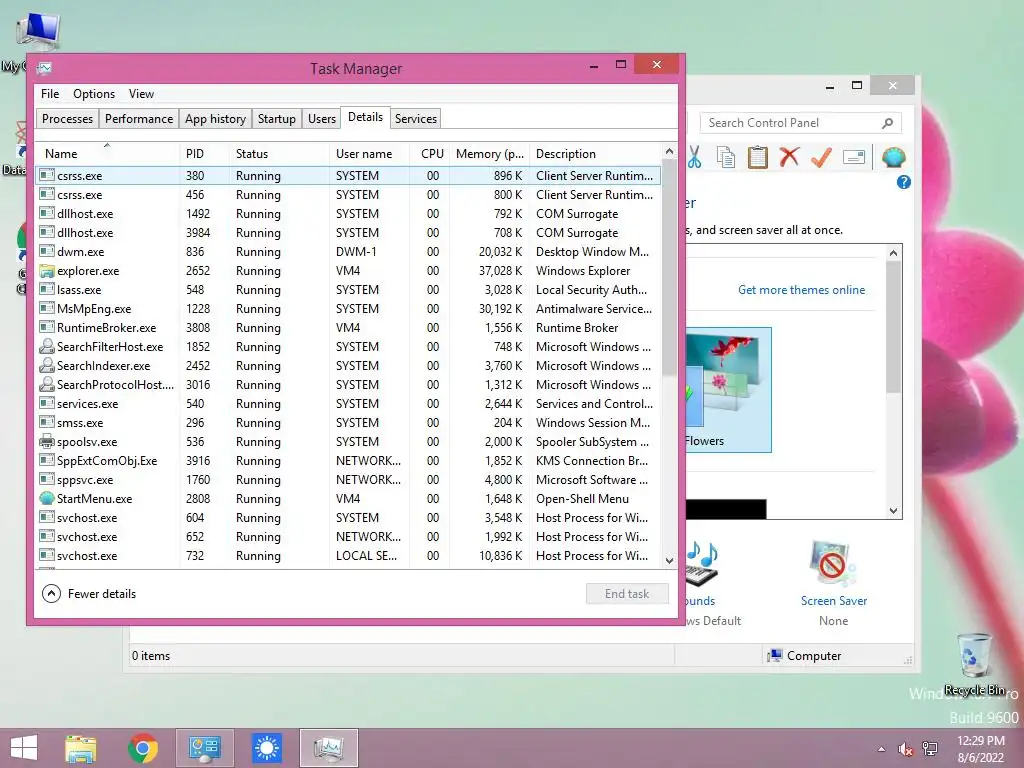Open Get more themes online link
This screenshot has width=1024, height=768.
801,290
